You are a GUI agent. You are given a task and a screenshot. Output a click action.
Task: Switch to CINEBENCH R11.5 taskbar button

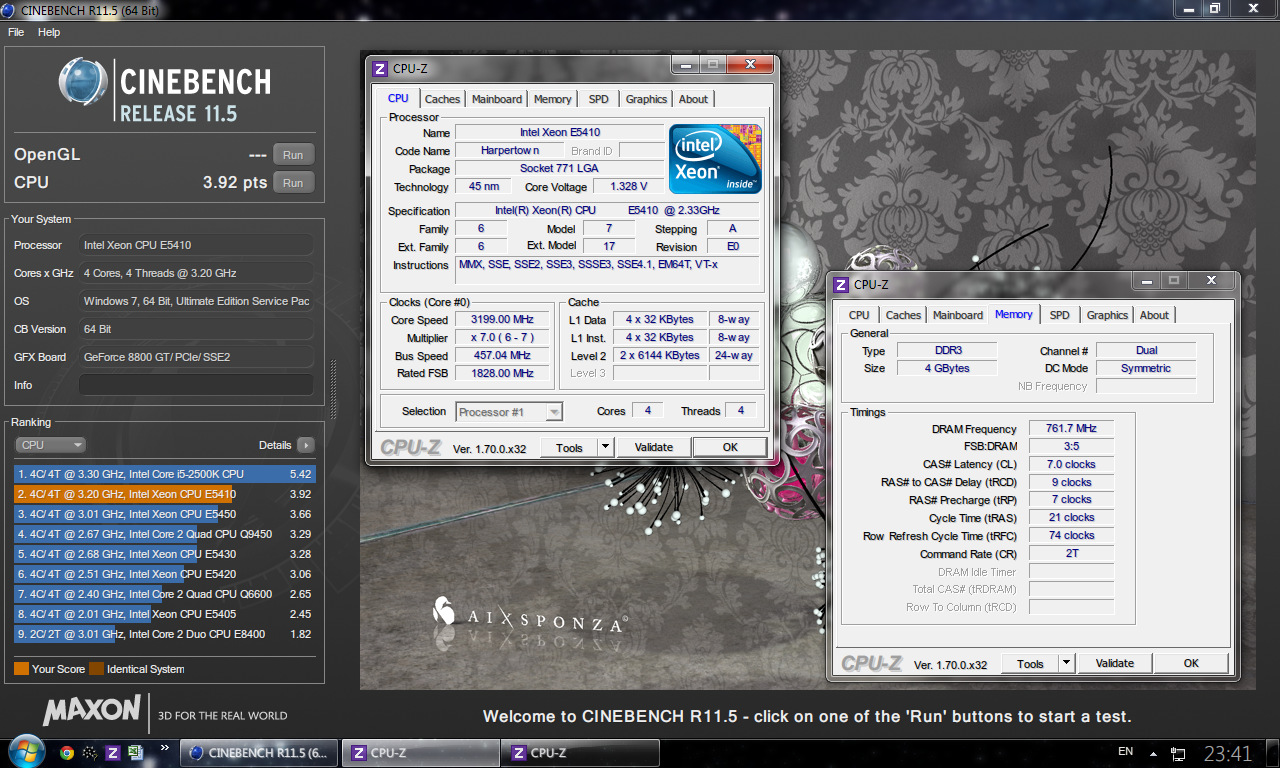pos(260,753)
